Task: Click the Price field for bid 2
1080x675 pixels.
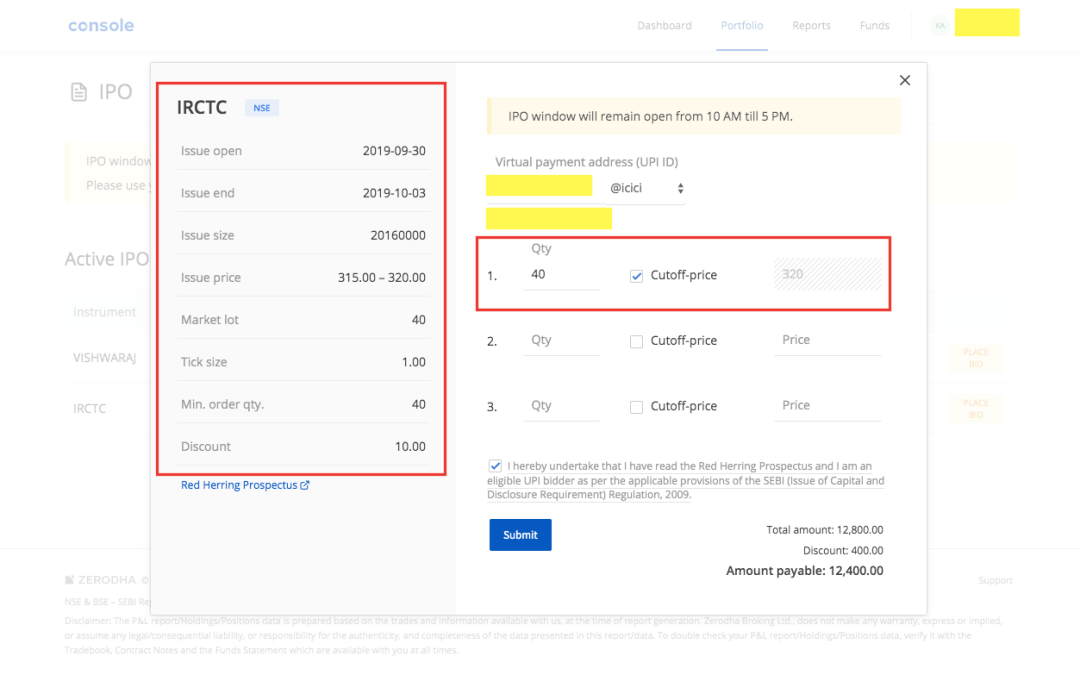Action: 827,340
